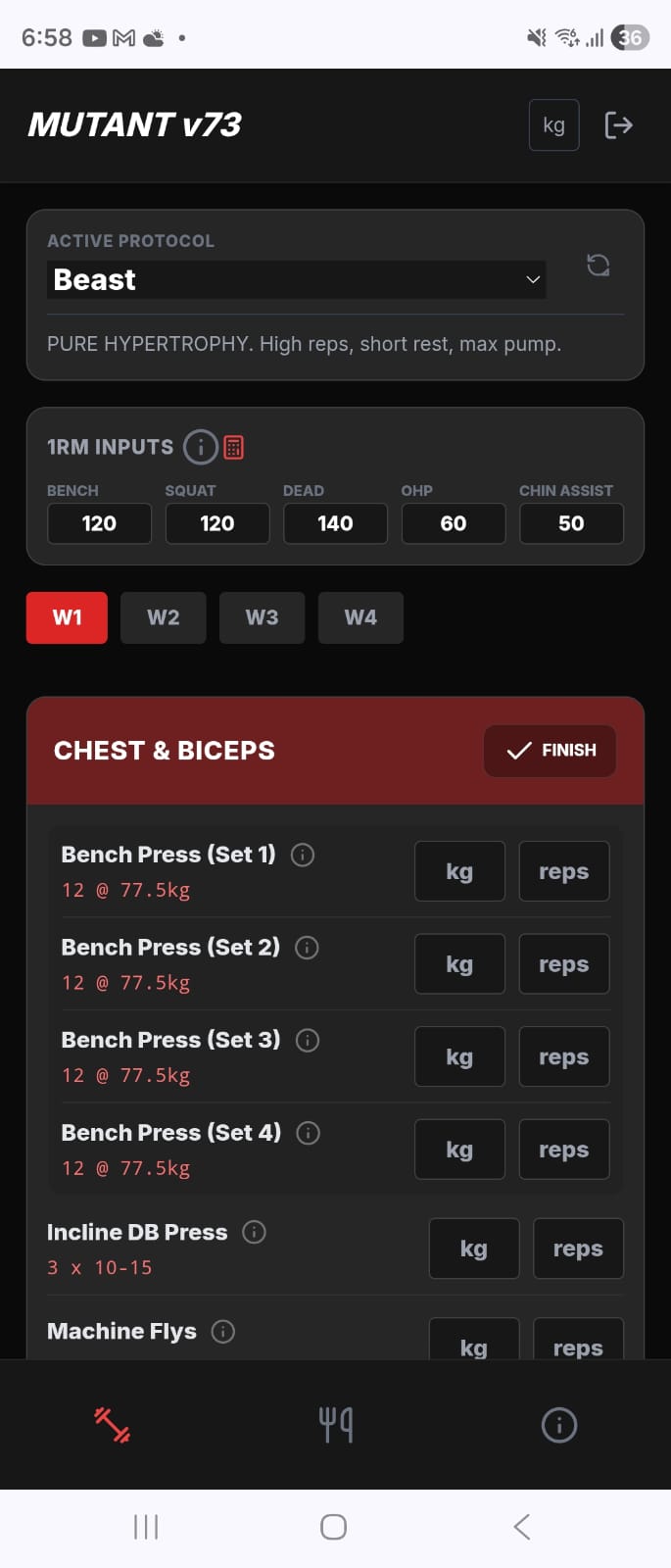
Task: Select the dumbbell workout icon in bottom nav
Action: (x=111, y=1425)
